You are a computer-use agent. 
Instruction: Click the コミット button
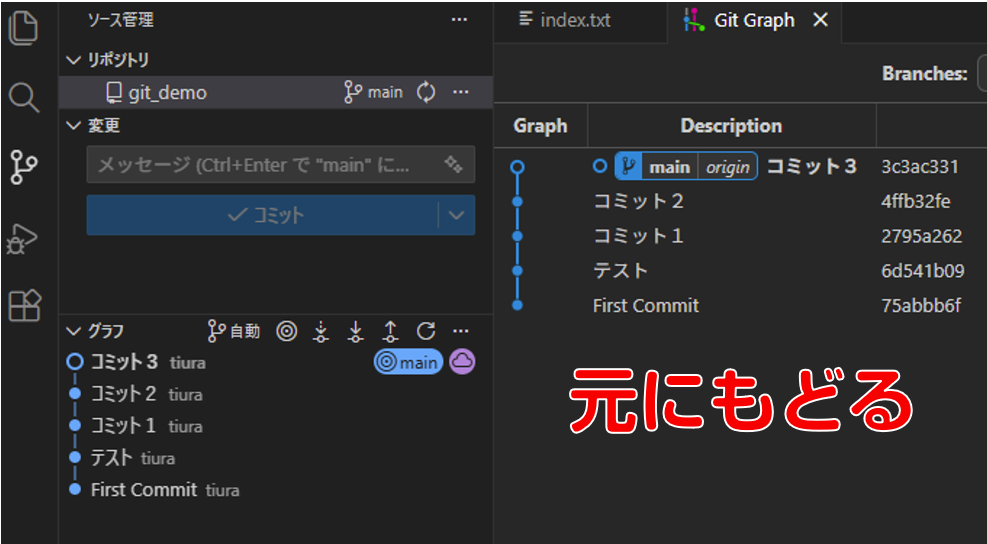[264, 215]
